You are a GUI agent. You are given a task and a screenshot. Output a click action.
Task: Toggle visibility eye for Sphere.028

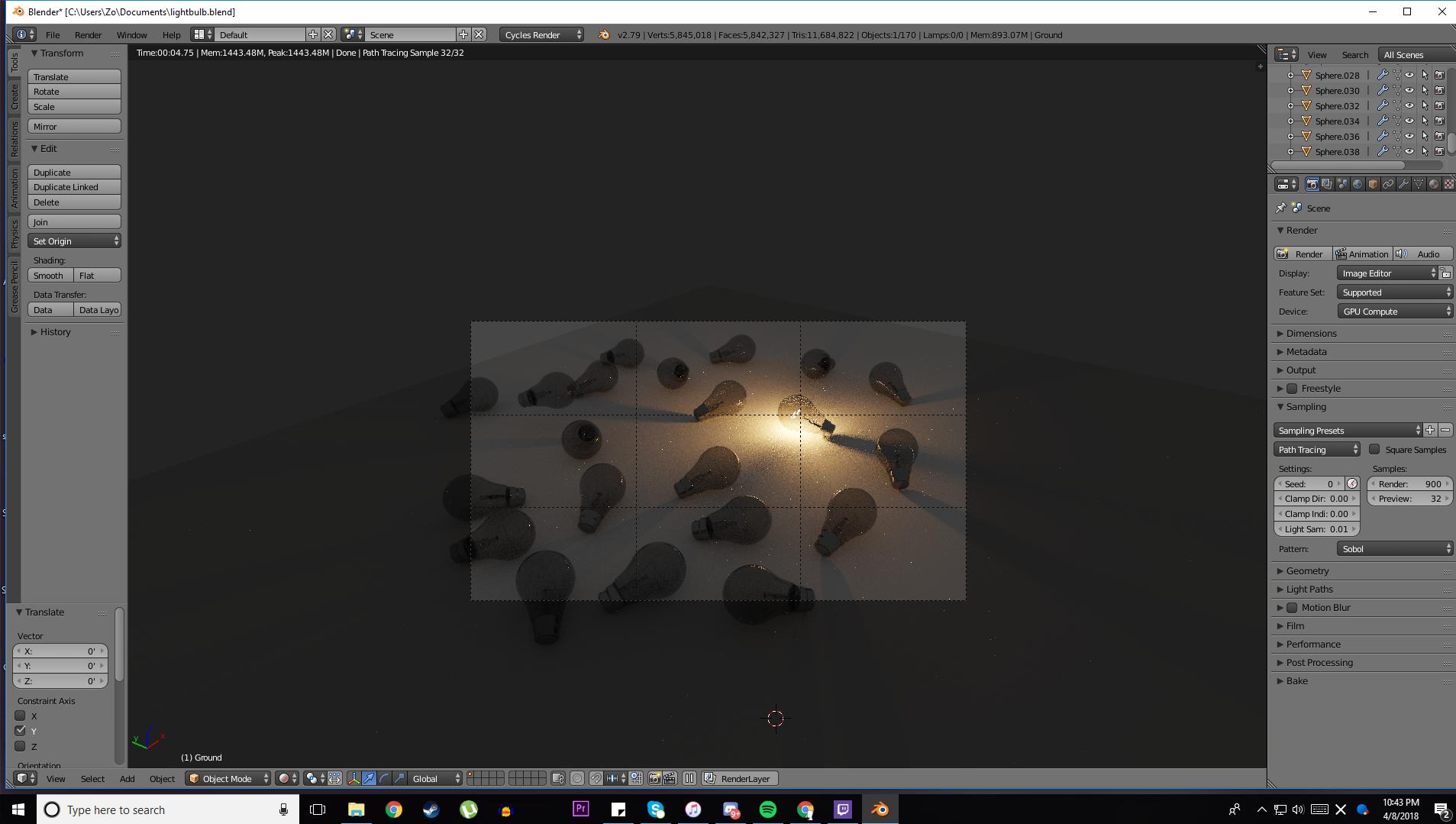tap(1409, 75)
